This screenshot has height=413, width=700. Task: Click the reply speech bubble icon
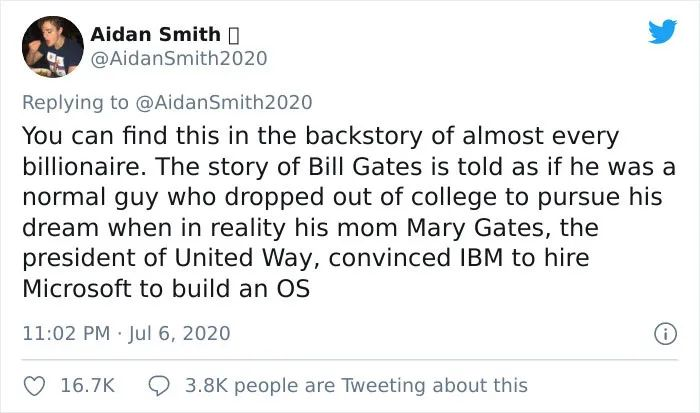pos(159,384)
